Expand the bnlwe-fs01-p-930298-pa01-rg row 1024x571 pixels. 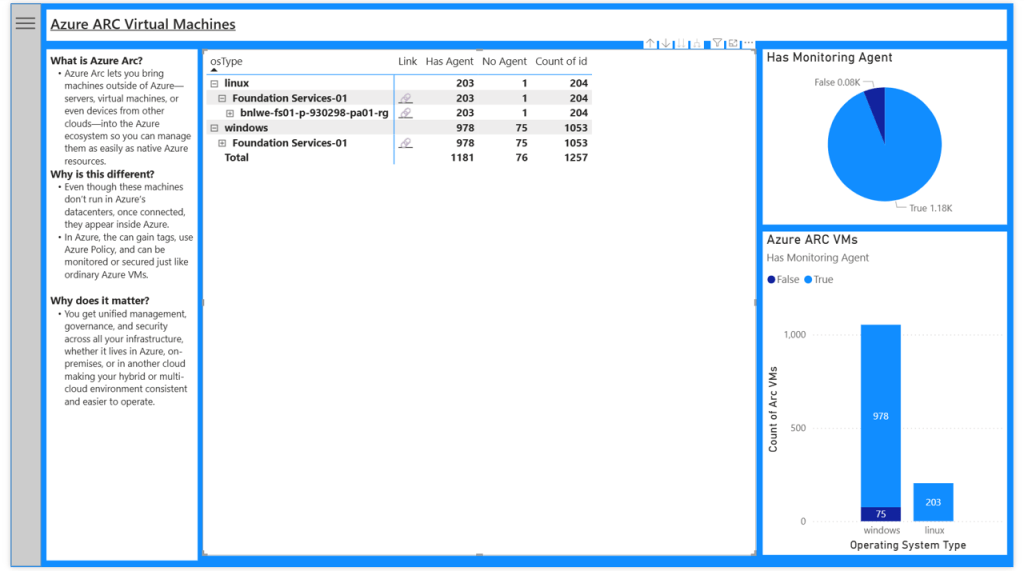point(231,114)
